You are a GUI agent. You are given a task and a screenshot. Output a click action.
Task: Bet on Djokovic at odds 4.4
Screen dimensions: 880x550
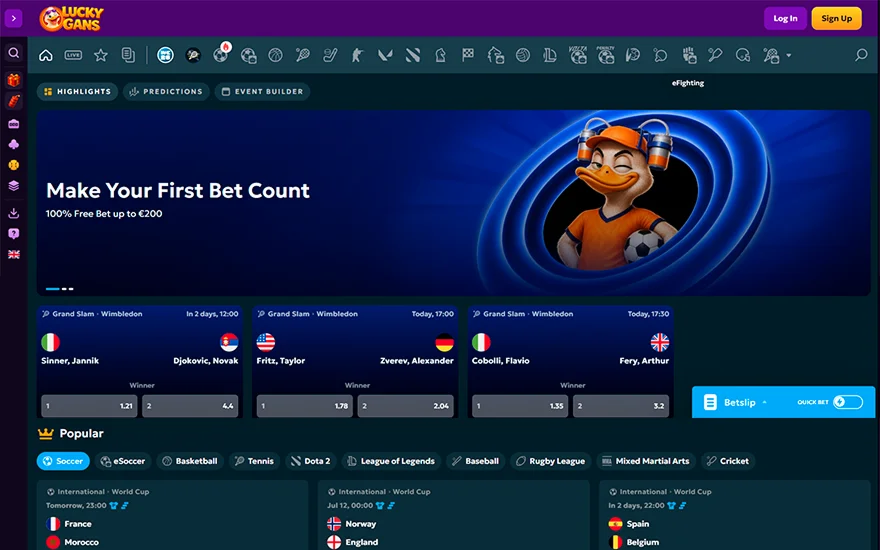(190, 406)
